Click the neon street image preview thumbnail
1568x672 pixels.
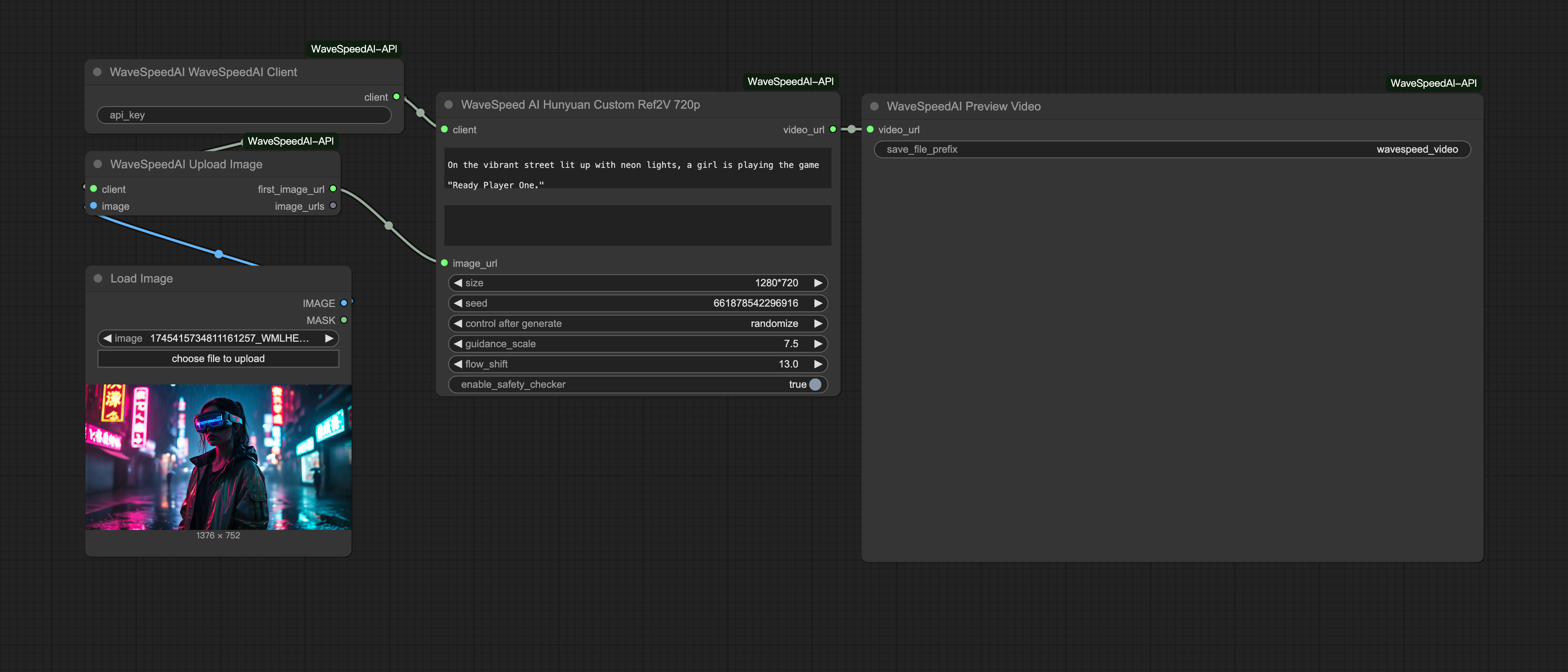coord(218,456)
